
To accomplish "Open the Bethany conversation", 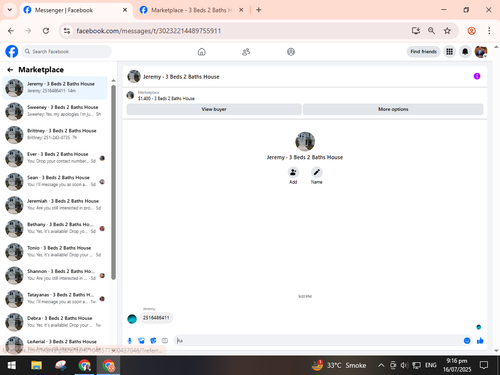I will point(55,228).
